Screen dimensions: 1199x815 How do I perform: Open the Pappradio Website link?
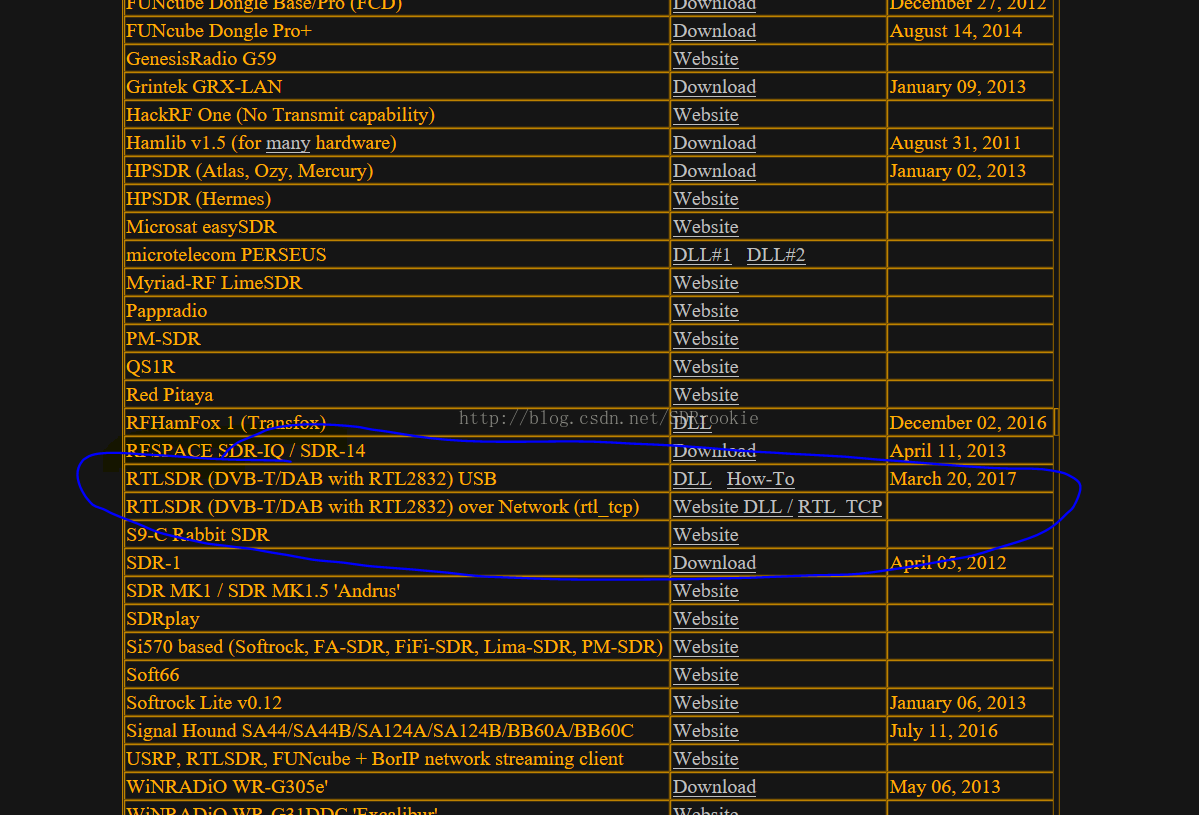click(x=706, y=311)
